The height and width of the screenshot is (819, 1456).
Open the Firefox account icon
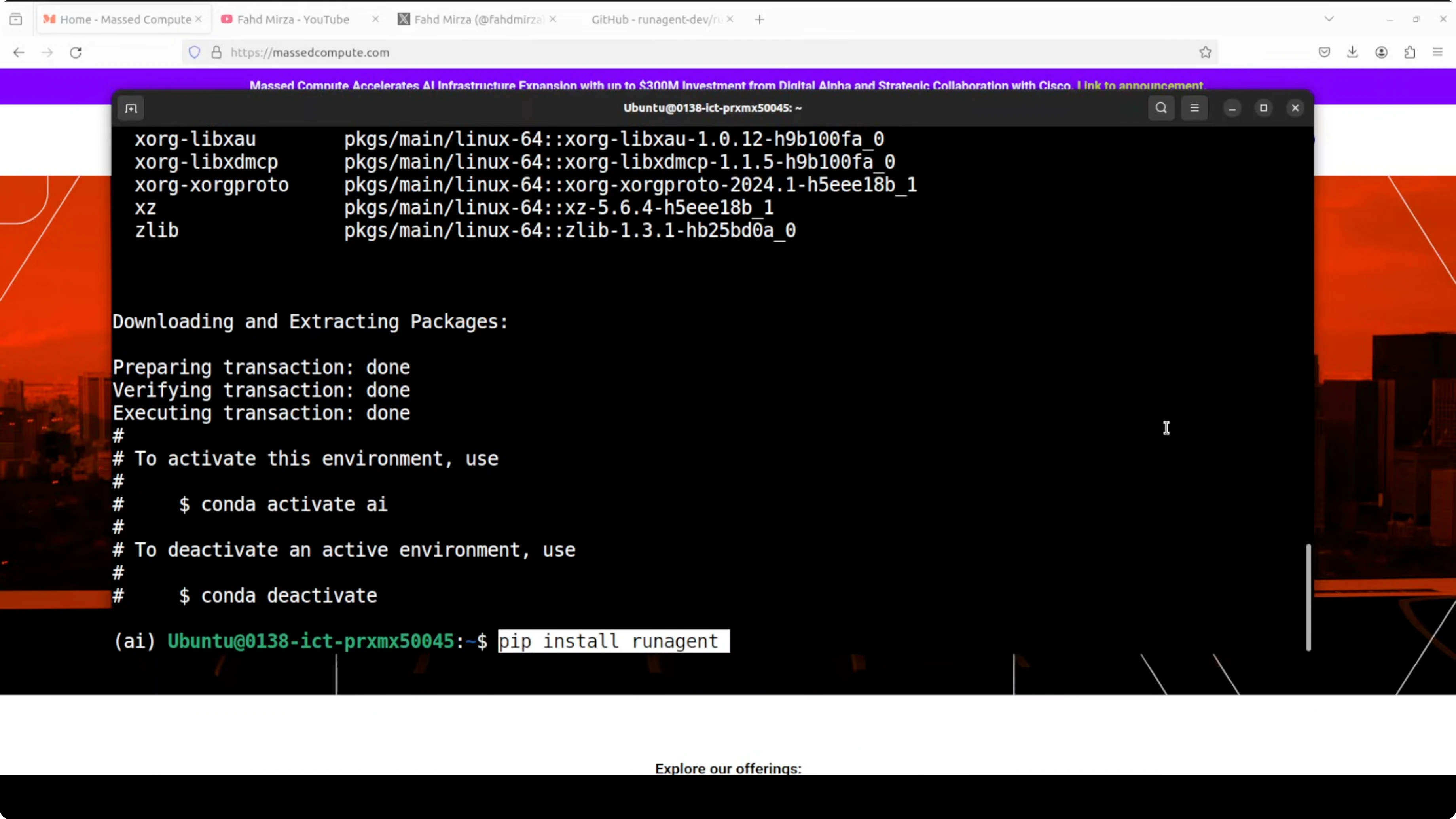1381,53
